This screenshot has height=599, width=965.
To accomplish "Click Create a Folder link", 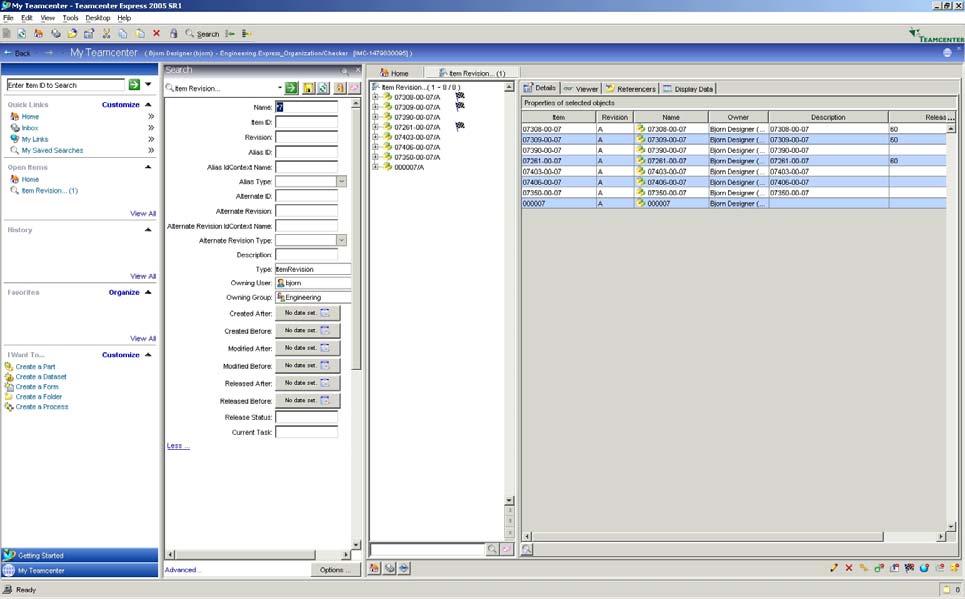I will 39,397.
